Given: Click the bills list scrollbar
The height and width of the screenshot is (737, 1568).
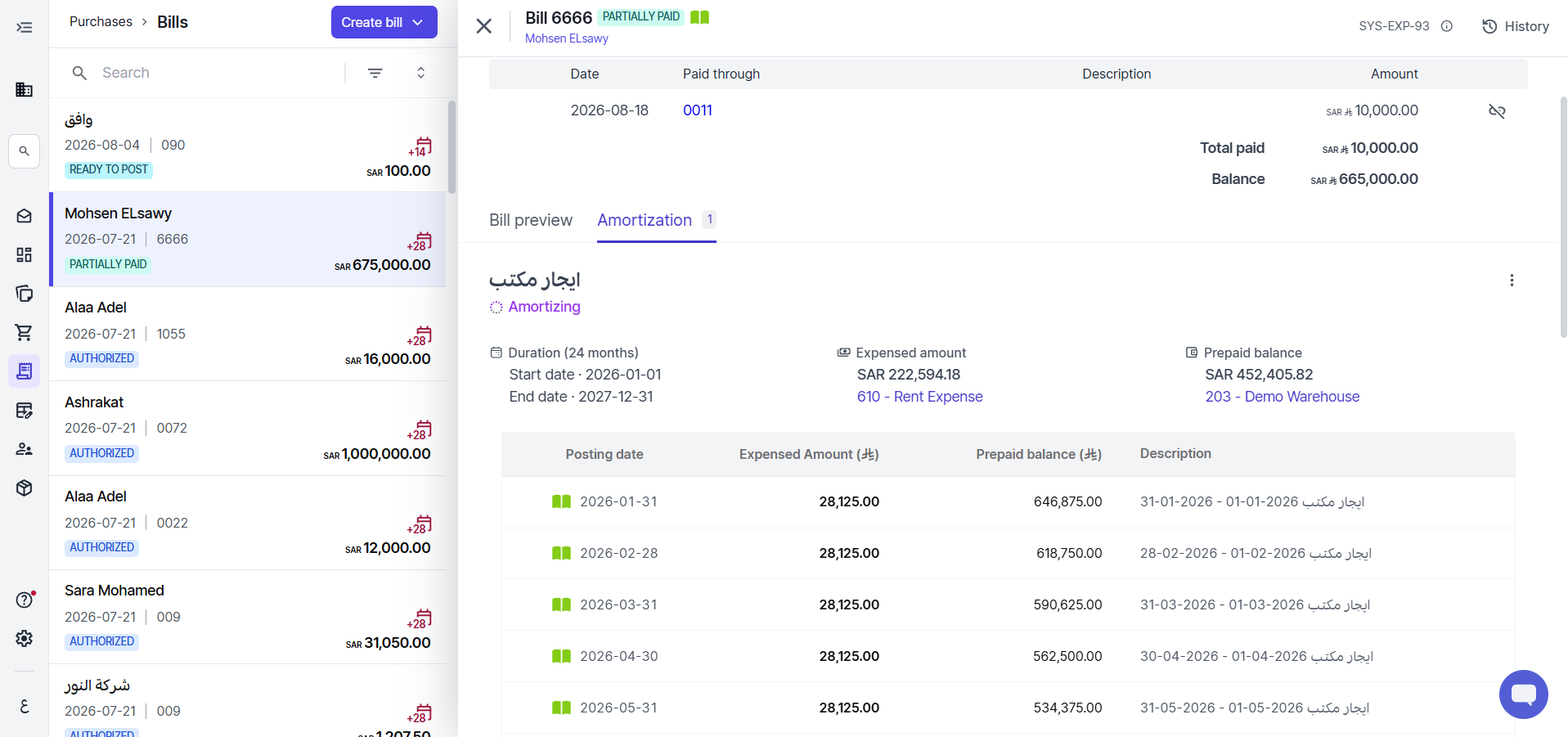Looking at the screenshot, I should coord(452,147).
